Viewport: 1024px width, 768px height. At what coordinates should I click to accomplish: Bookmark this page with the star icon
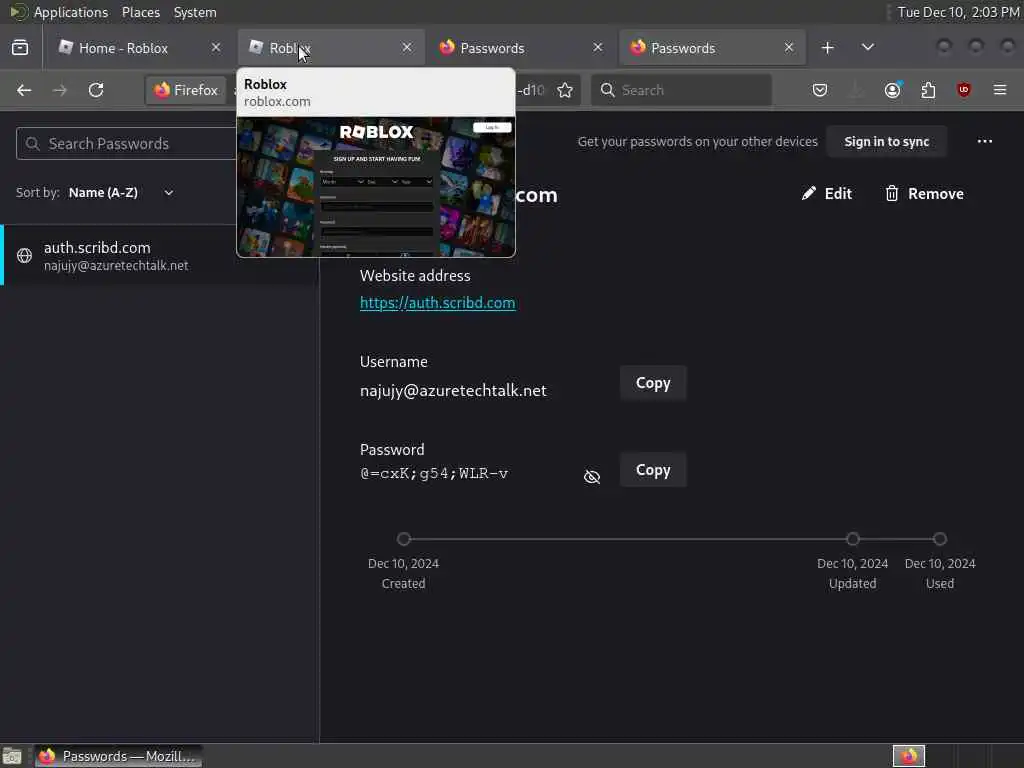pyautogui.click(x=565, y=90)
